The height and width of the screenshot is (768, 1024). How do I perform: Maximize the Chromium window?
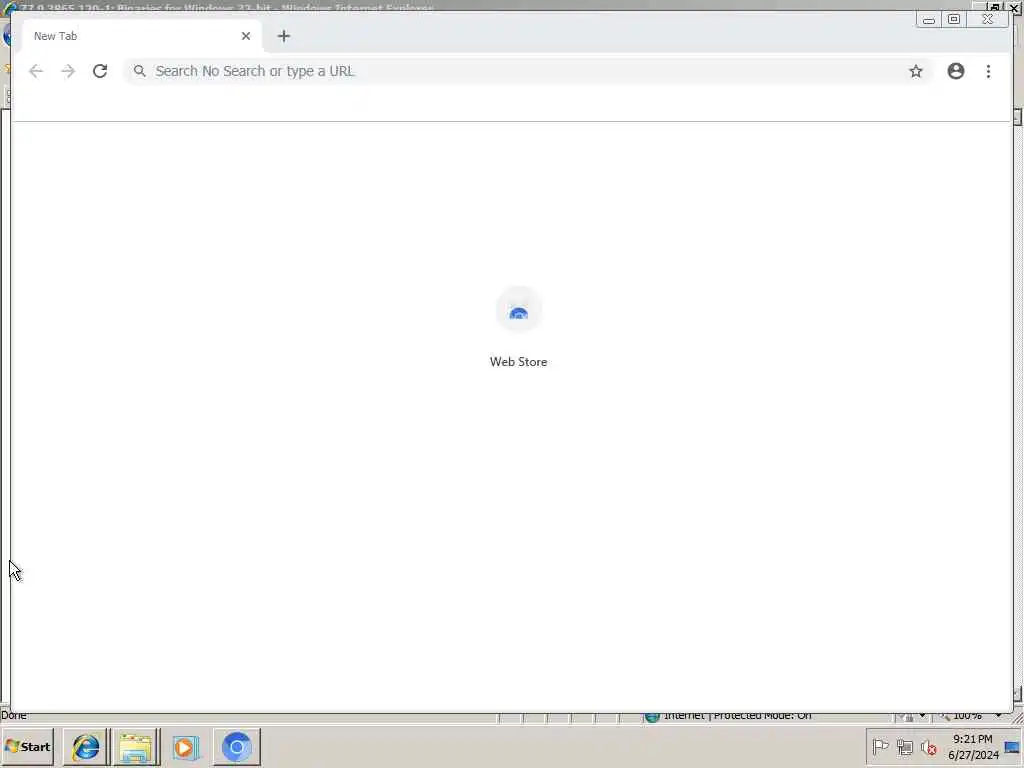(x=953, y=20)
